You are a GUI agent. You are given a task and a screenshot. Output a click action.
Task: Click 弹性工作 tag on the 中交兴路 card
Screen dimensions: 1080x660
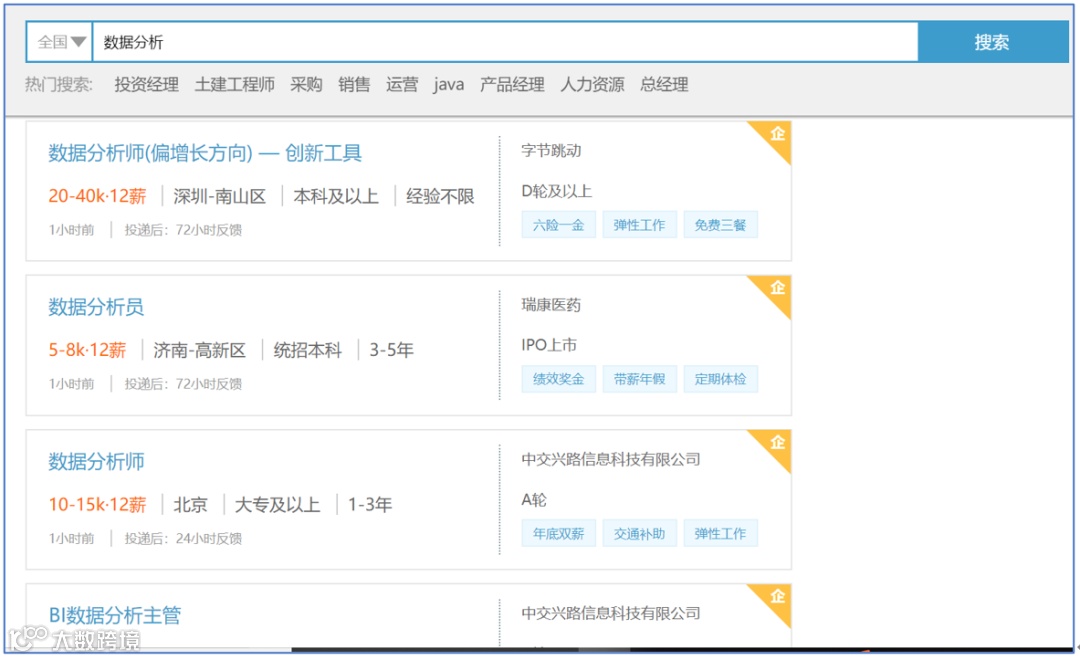click(x=720, y=533)
